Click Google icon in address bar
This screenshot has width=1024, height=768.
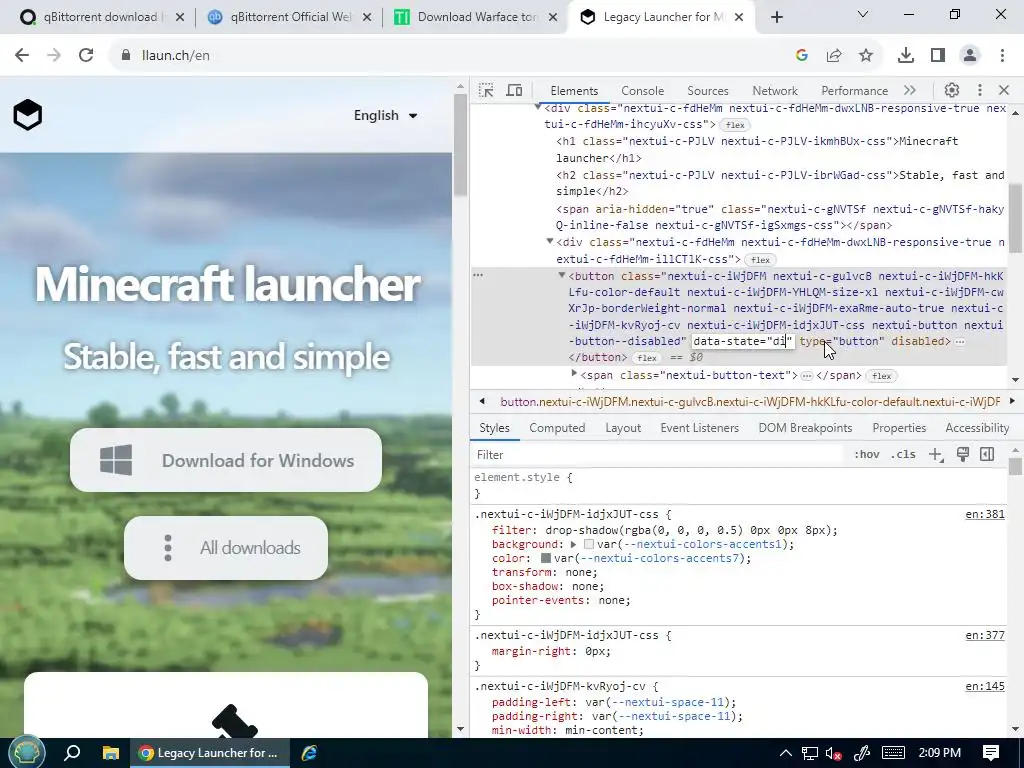coord(802,56)
